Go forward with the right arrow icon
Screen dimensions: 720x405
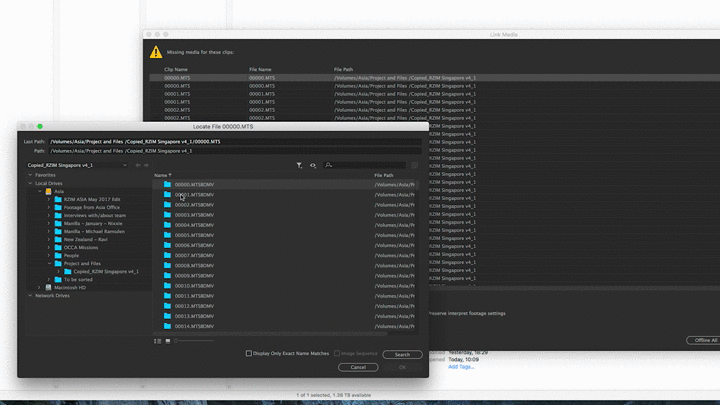click(146, 165)
